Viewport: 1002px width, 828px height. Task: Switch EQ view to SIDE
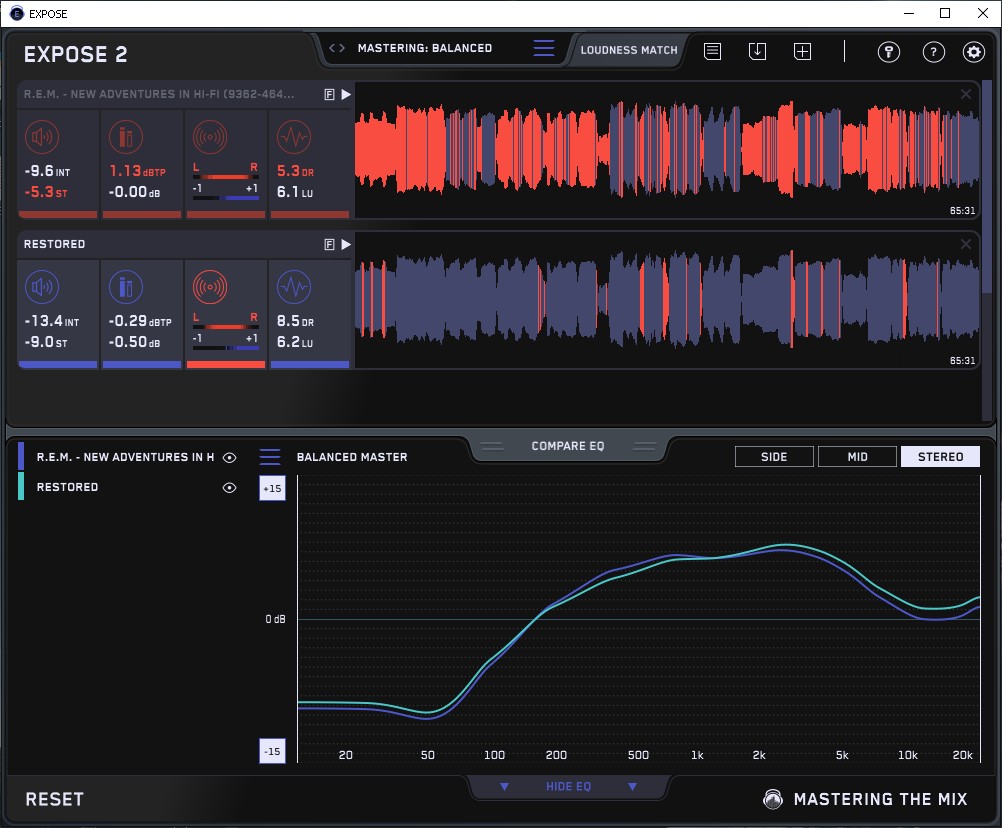coord(774,457)
